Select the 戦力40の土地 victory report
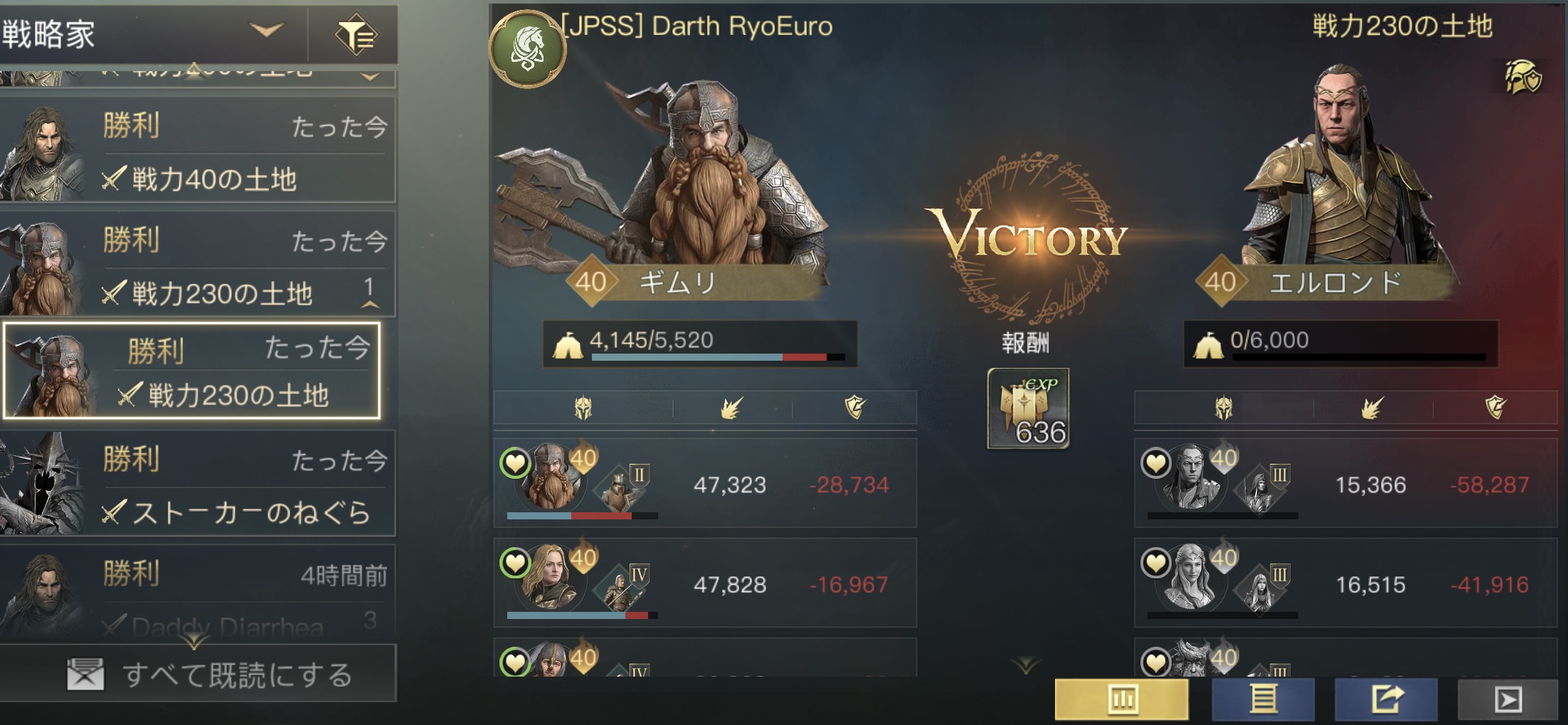The image size is (1568, 725). coord(197,149)
